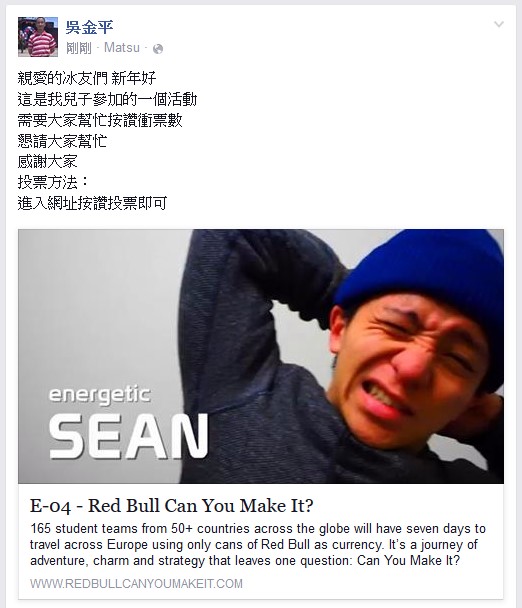Click the 'energetic' caption in preview image
Screen dimensions: 522x608
[100, 395]
